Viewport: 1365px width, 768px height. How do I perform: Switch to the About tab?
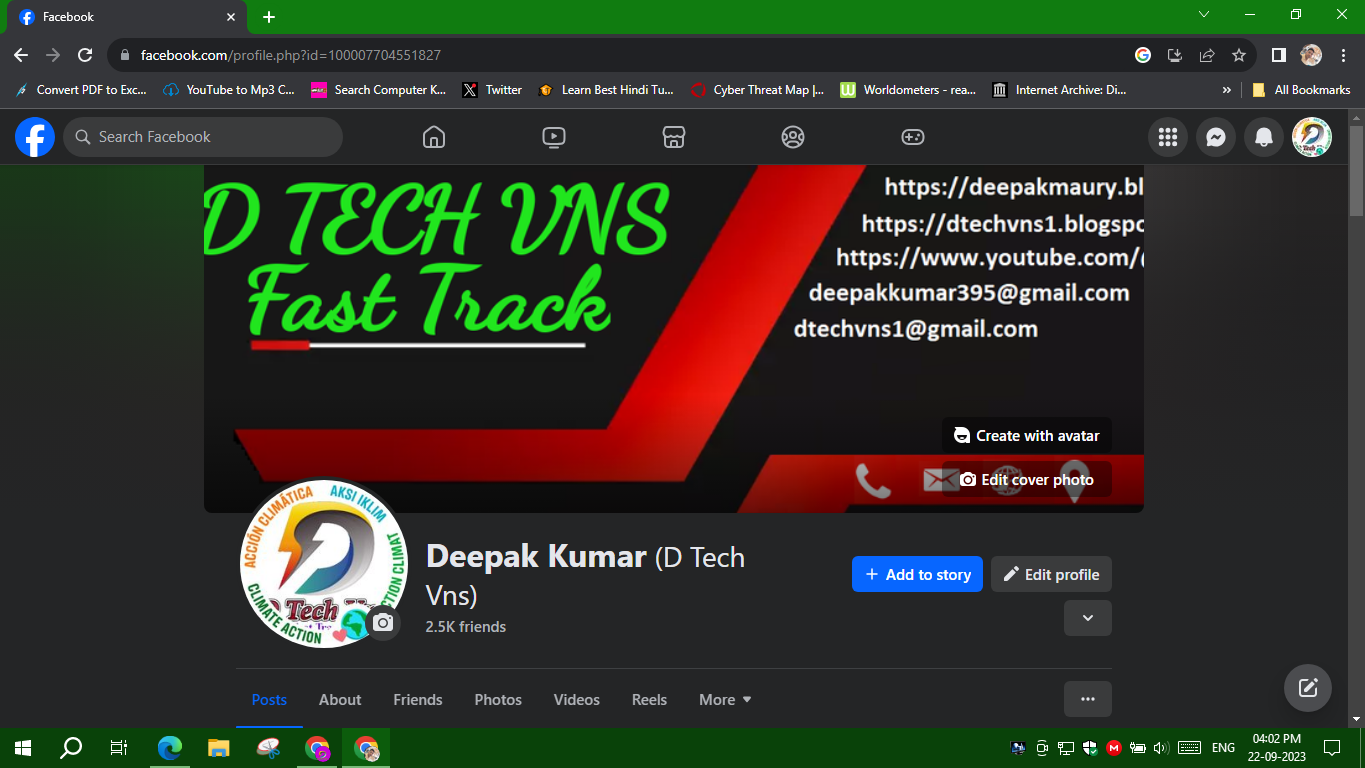(340, 700)
